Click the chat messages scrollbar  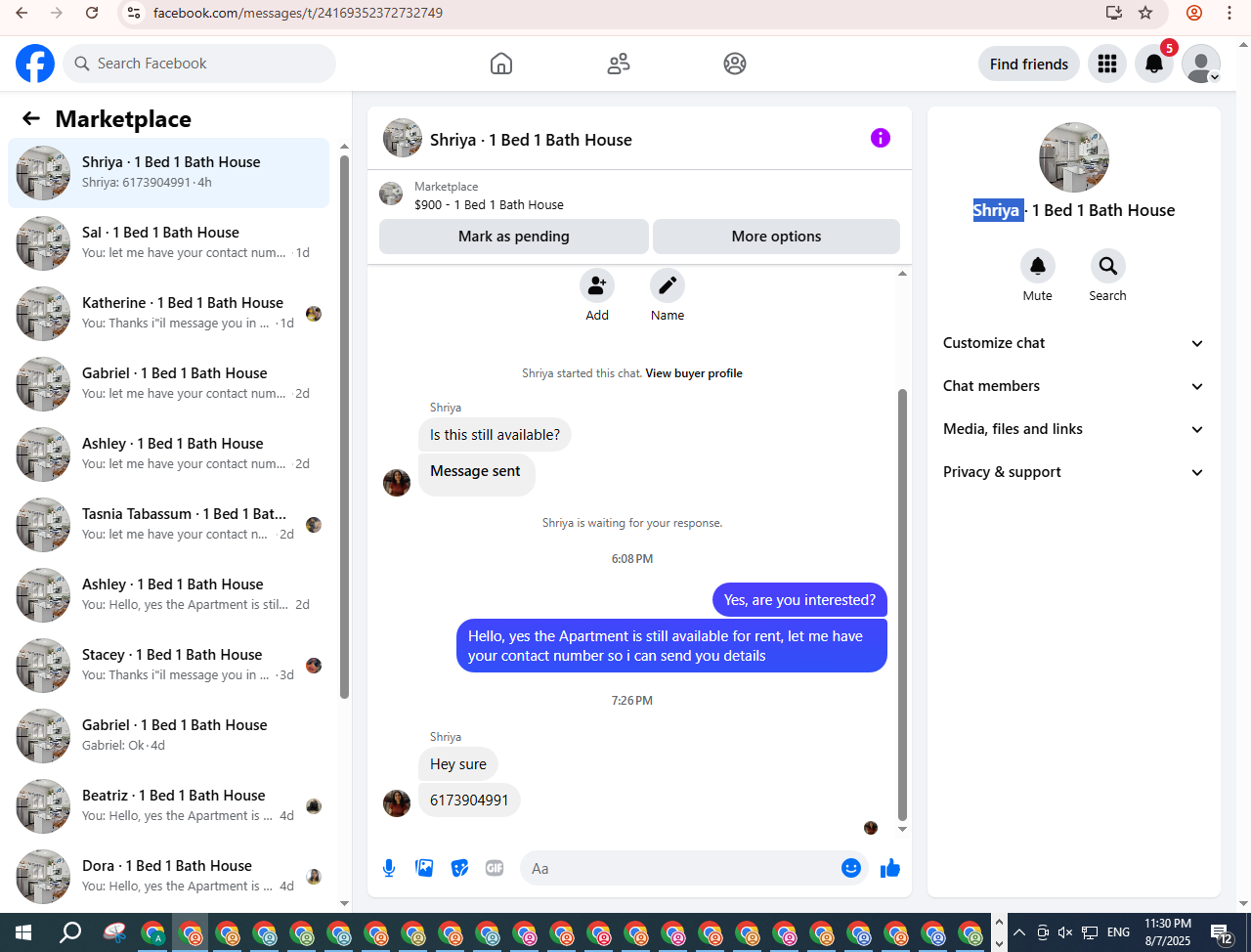tap(902, 604)
